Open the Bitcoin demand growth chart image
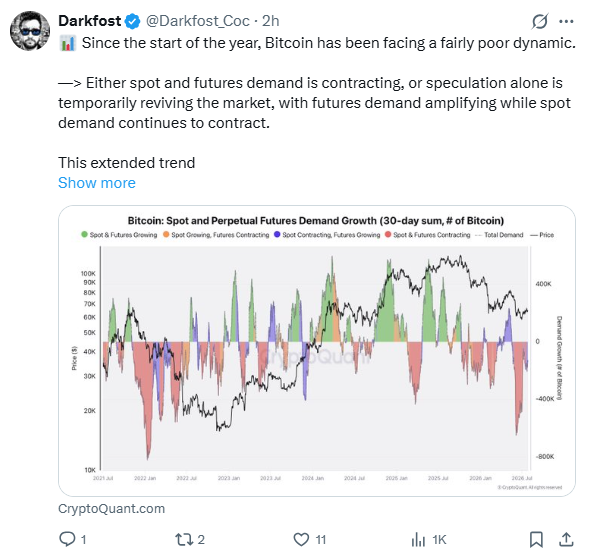Image resolution: width=589 pixels, height=555 pixels. pyautogui.click(x=317, y=351)
